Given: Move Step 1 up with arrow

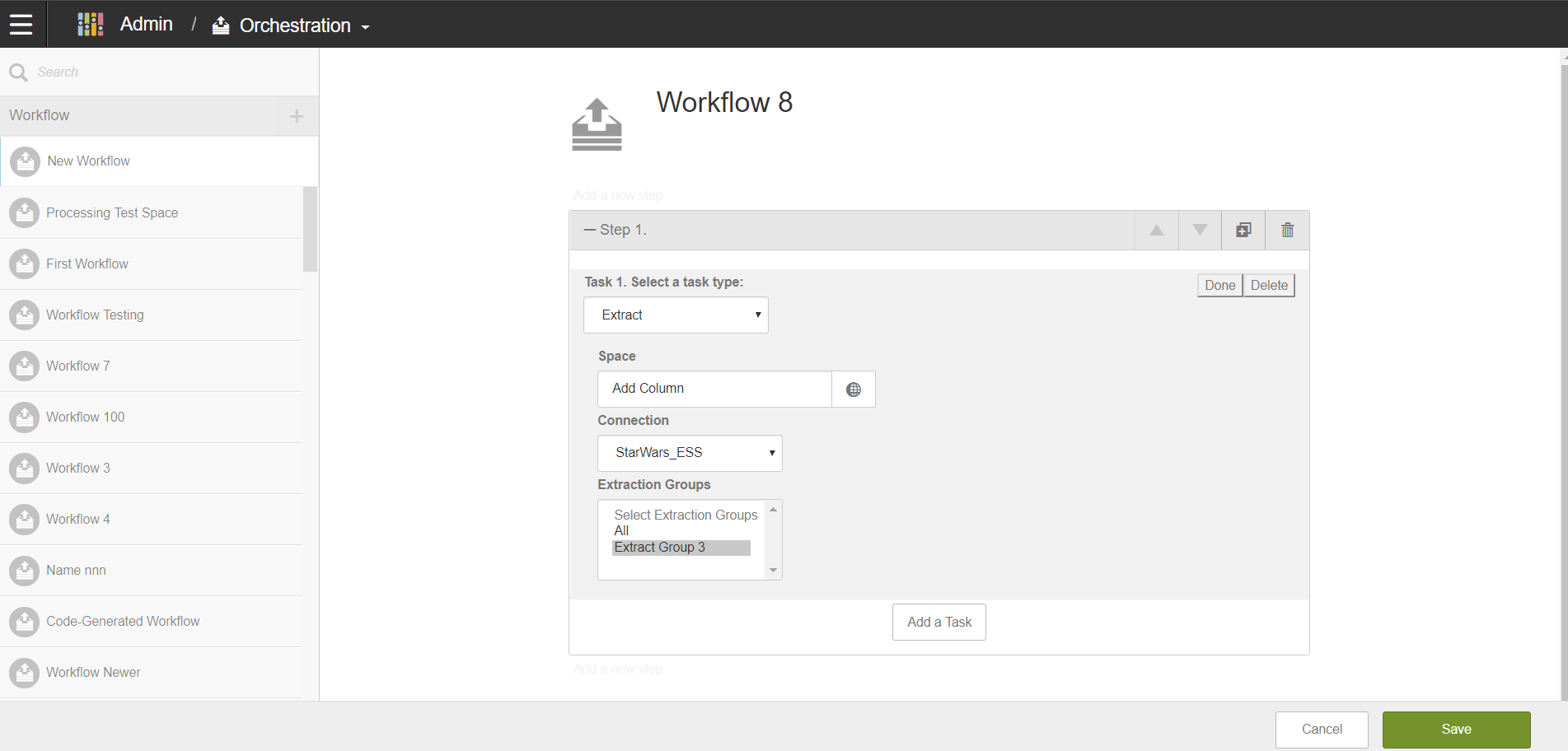Looking at the screenshot, I should pyautogui.click(x=1156, y=231).
